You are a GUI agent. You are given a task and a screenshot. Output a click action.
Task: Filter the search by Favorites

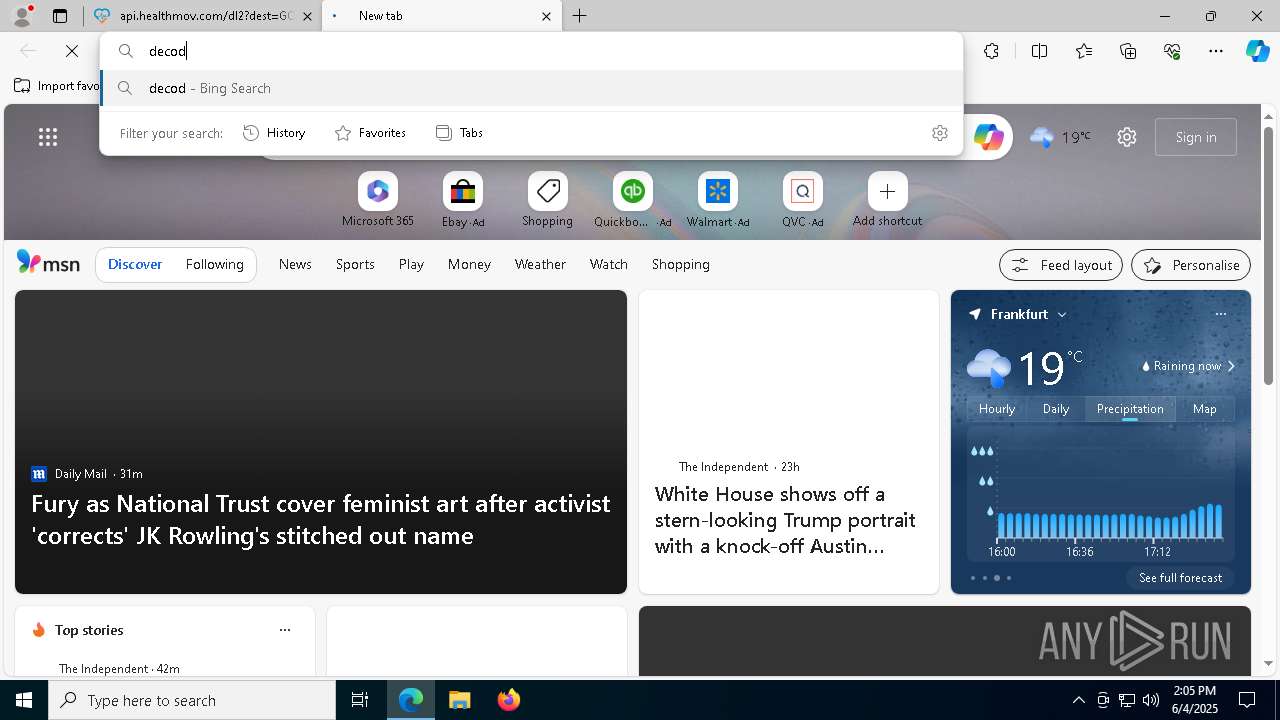370,133
